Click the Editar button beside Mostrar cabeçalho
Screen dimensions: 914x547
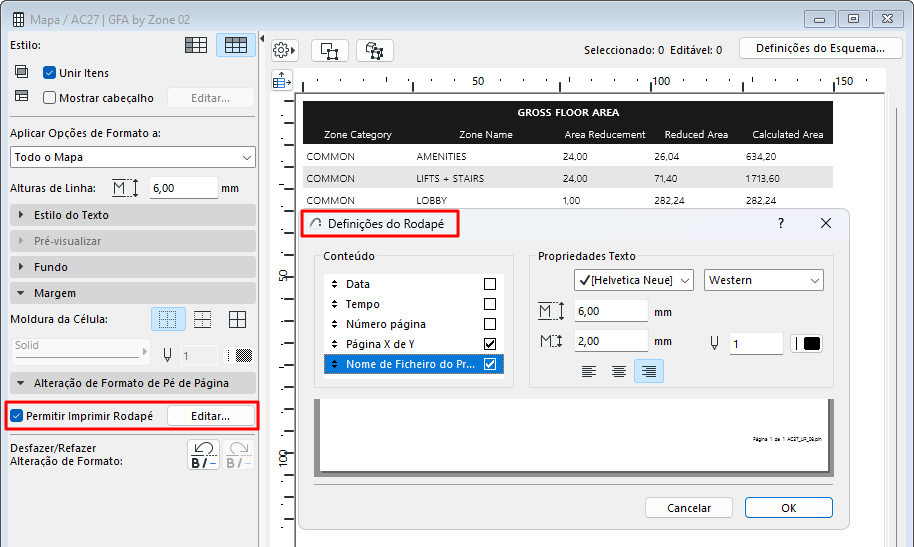210,98
